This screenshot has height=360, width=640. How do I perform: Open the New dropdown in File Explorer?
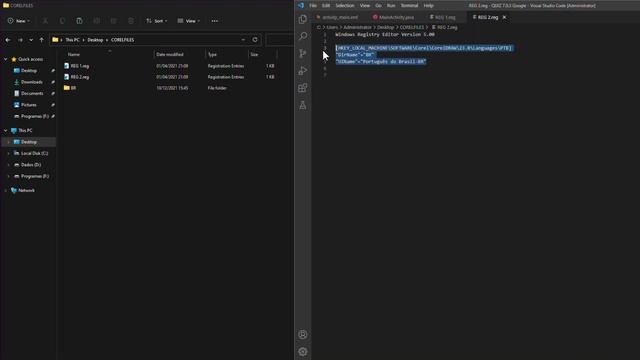[19, 21]
